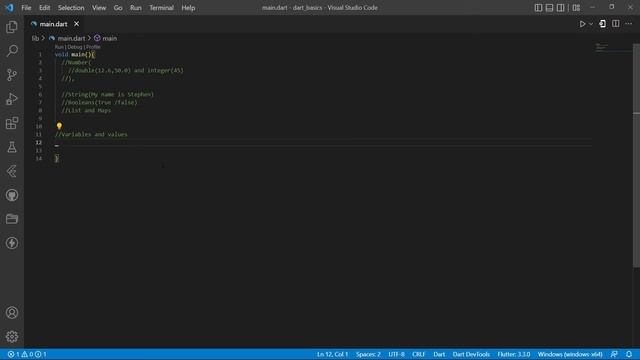Open the File menu
This screenshot has width=640, height=360.
26,8
